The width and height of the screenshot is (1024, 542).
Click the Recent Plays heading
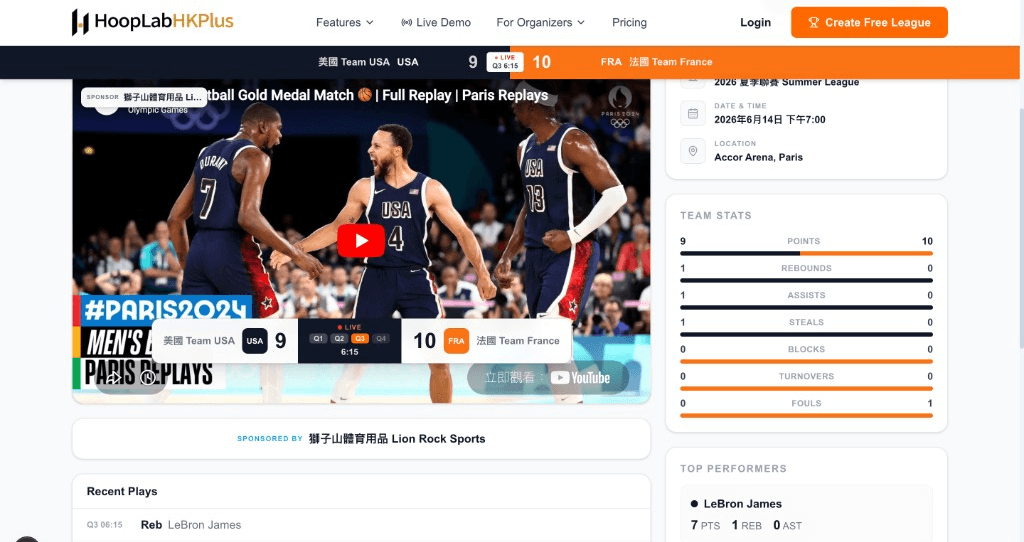pyautogui.click(x=122, y=492)
